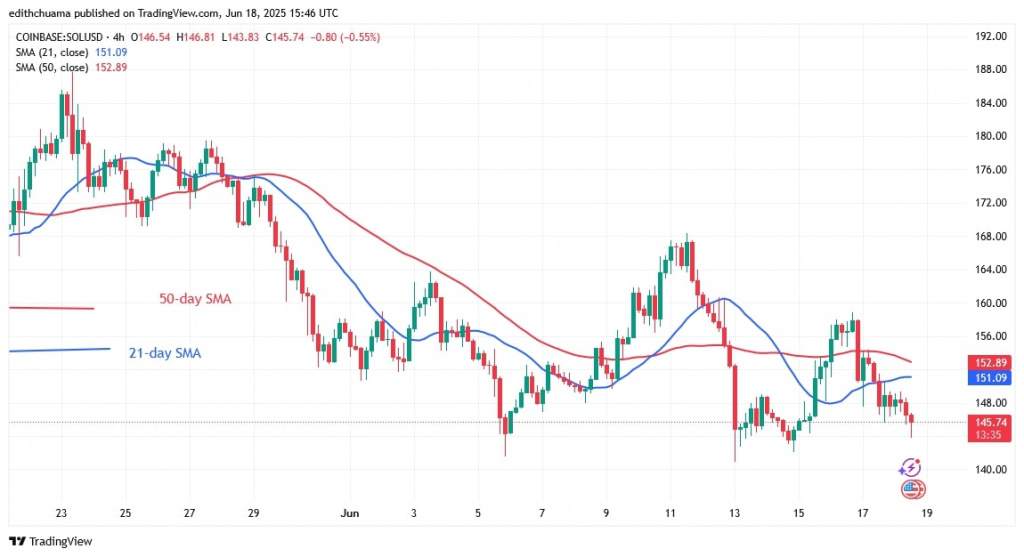1024x557 pixels.
Task: Click the purple lightning bolt event icon
Action: 909,467
